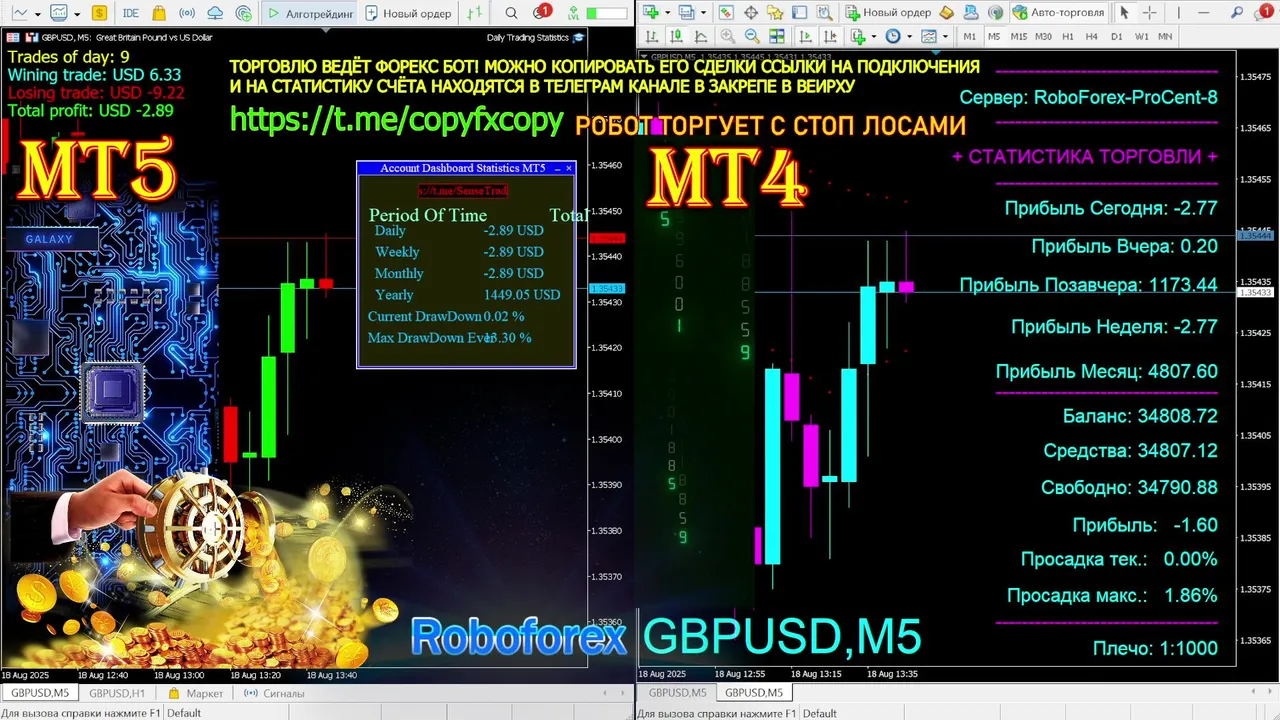This screenshot has height=720, width=1280.
Task: Click Daily Trading Statistics label on MT5 chart
Action: (x=527, y=37)
